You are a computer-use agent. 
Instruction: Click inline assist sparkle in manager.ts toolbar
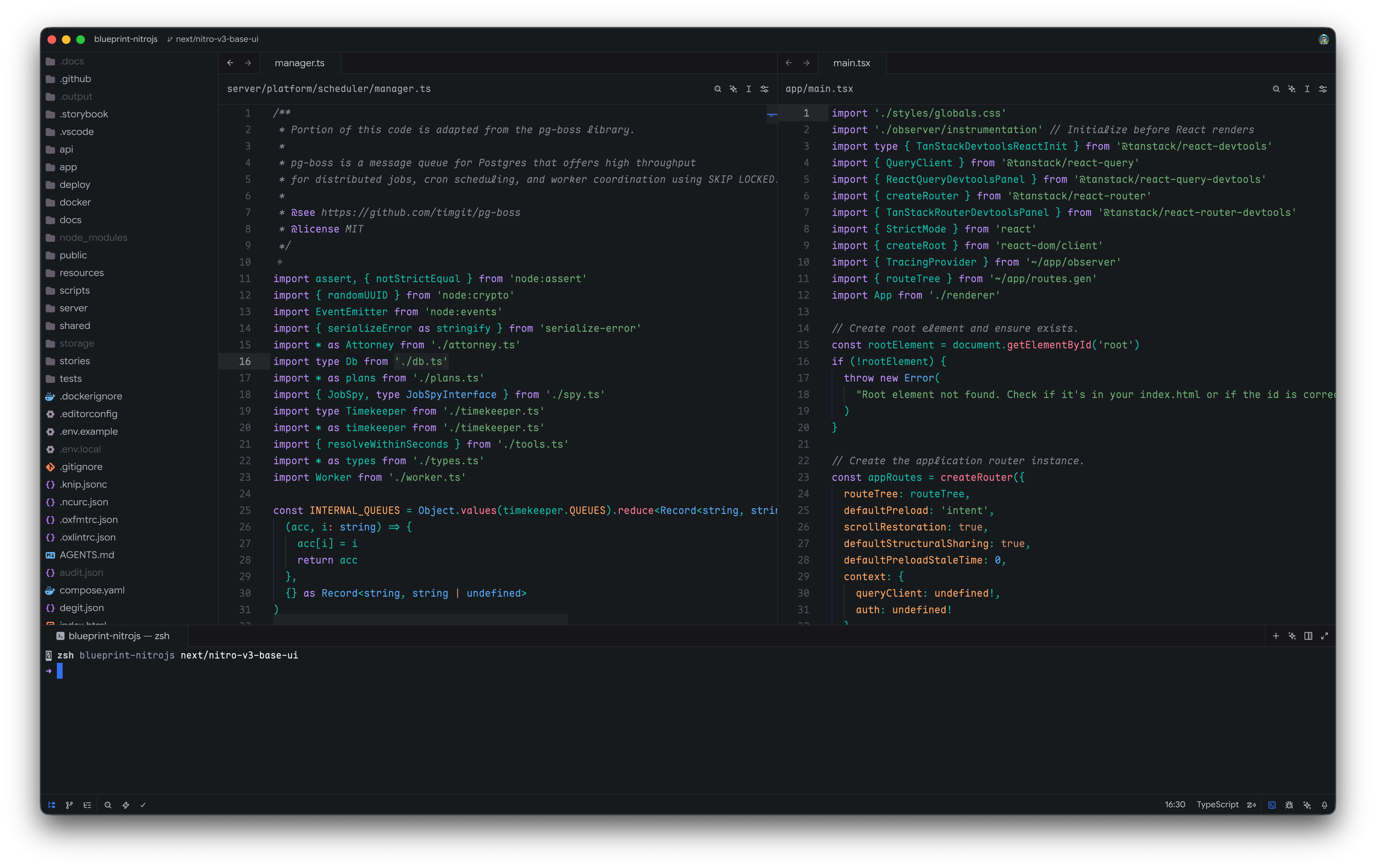point(733,89)
